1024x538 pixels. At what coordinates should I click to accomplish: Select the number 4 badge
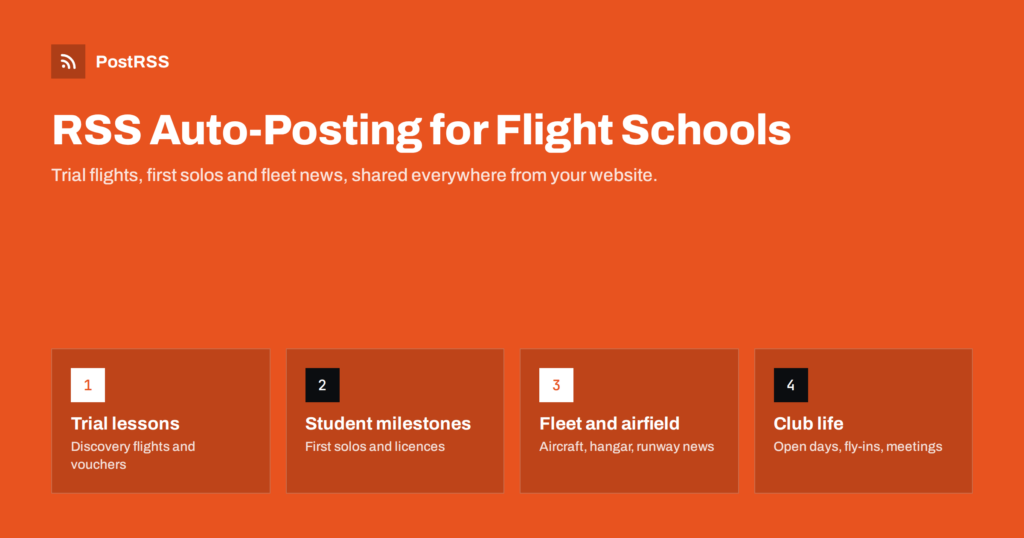click(x=791, y=385)
